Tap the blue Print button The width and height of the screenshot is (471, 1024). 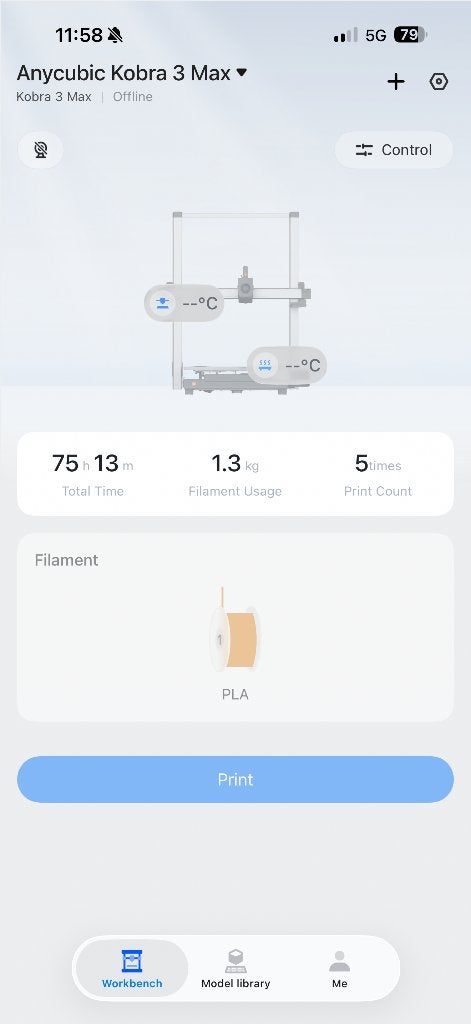[235, 779]
